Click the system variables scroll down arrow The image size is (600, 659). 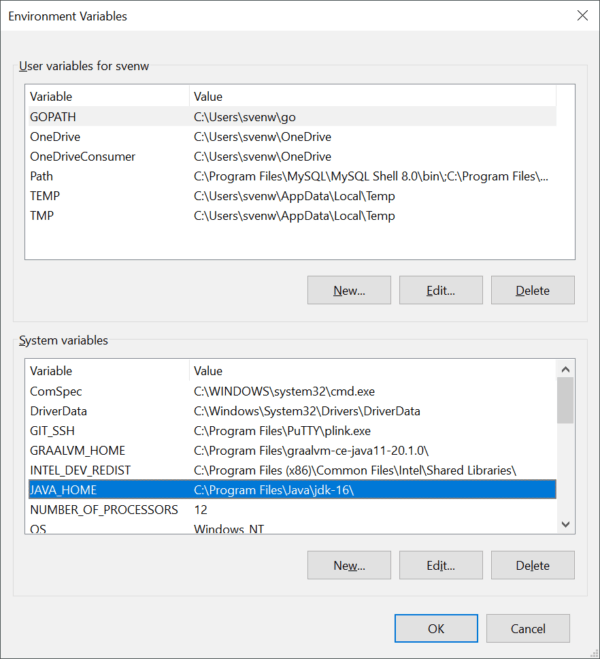566,524
